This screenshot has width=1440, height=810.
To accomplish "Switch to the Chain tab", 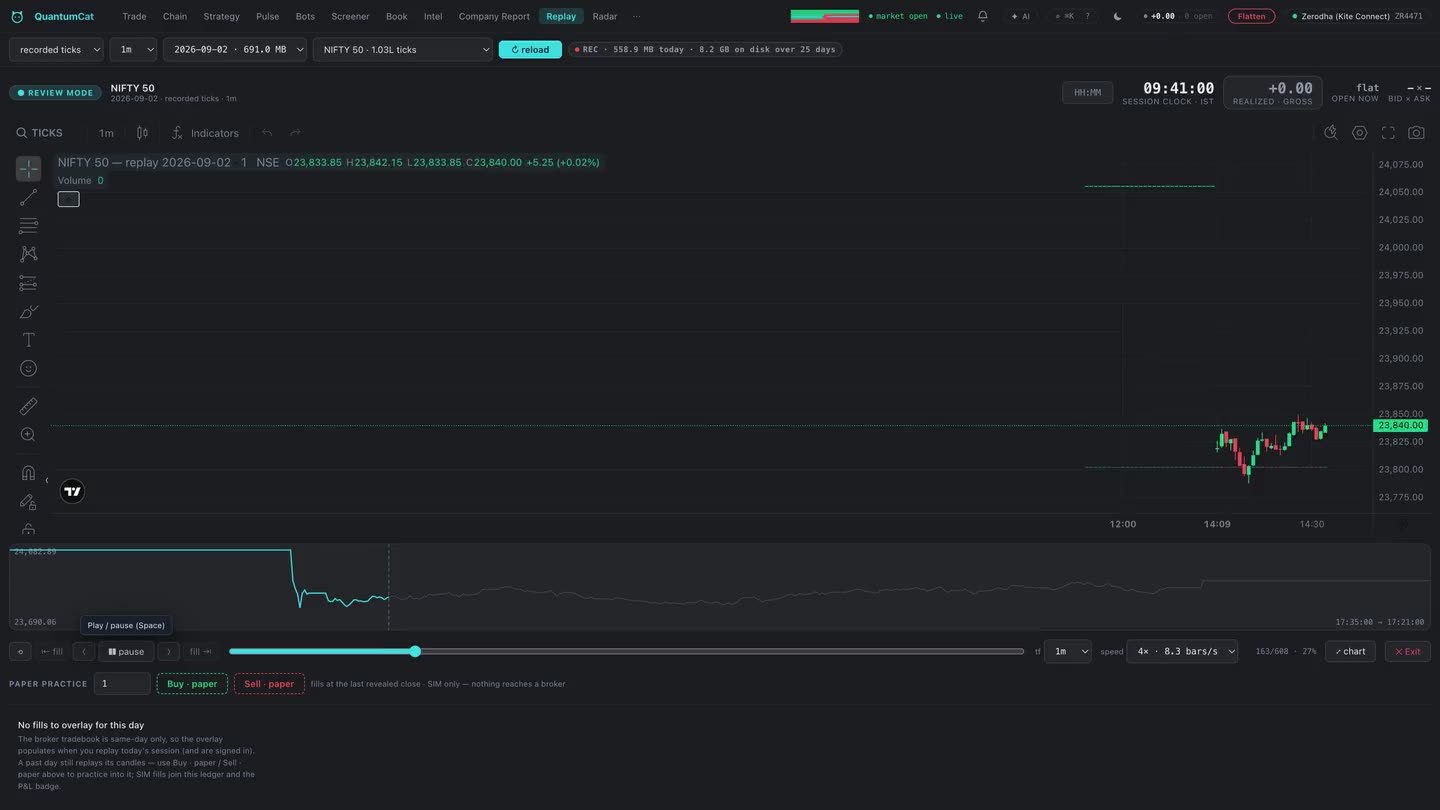I will (x=175, y=16).
